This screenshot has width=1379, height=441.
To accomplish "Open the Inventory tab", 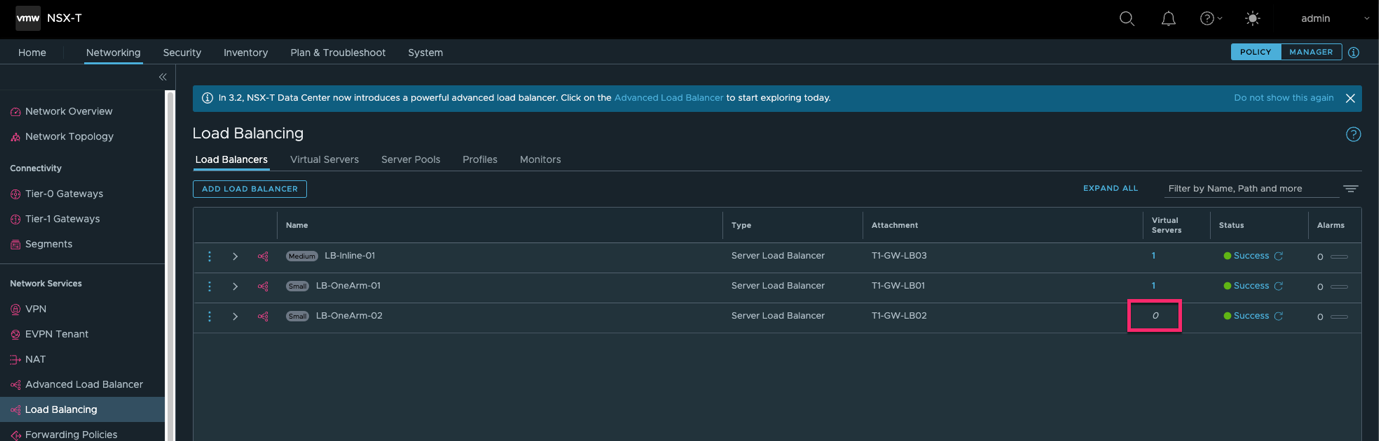I will coord(246,52).
